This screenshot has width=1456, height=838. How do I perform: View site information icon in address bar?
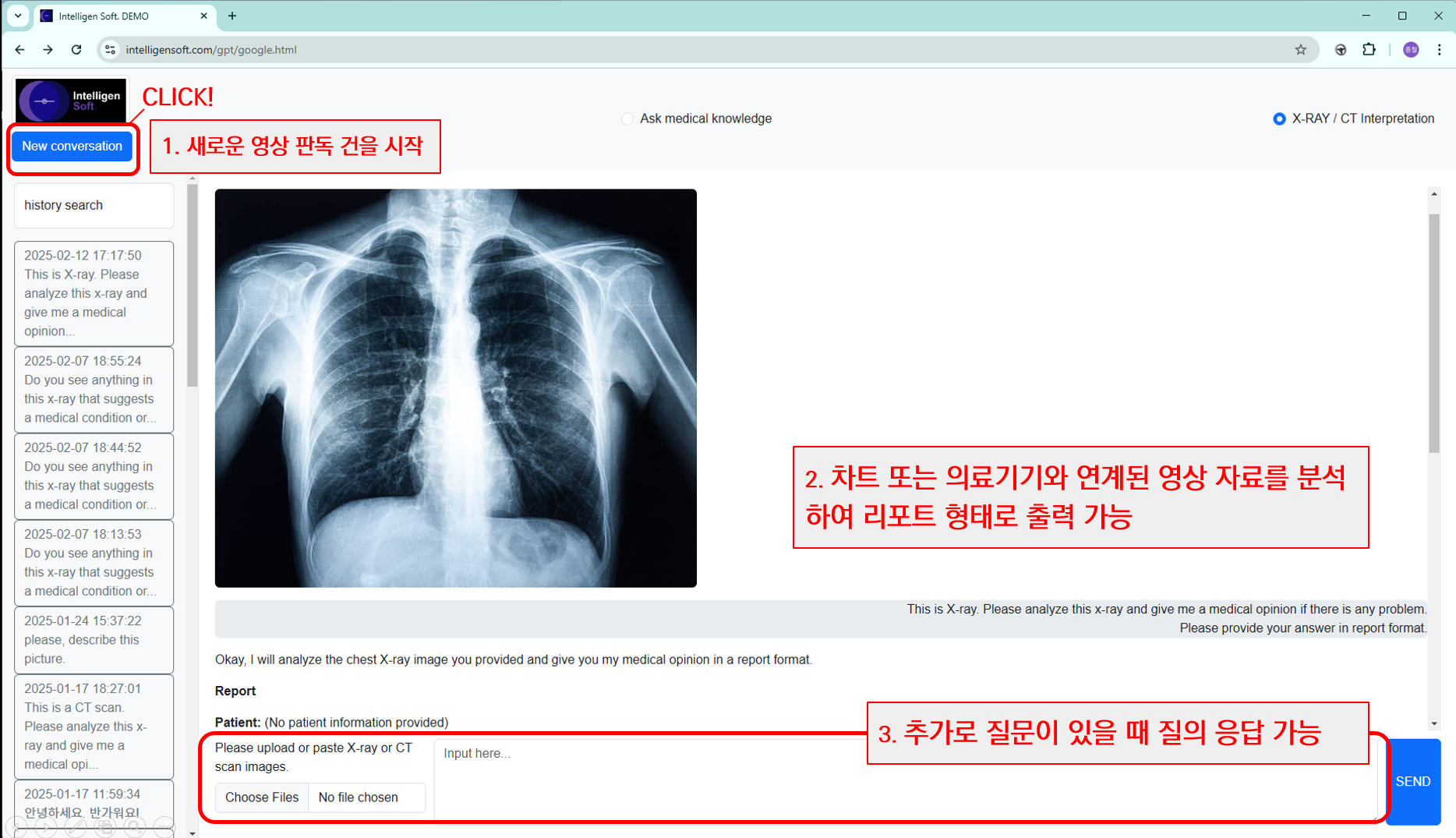click(x=111, y=50)
